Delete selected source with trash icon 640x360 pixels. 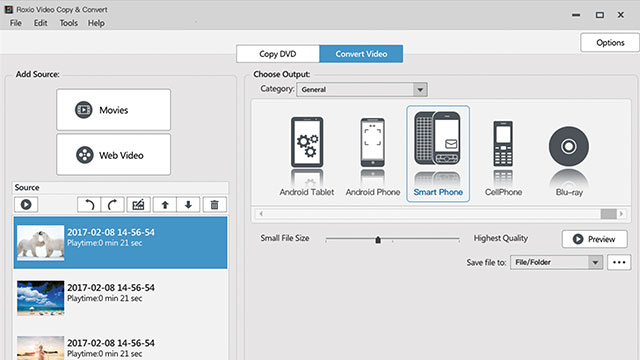(214, 204)
